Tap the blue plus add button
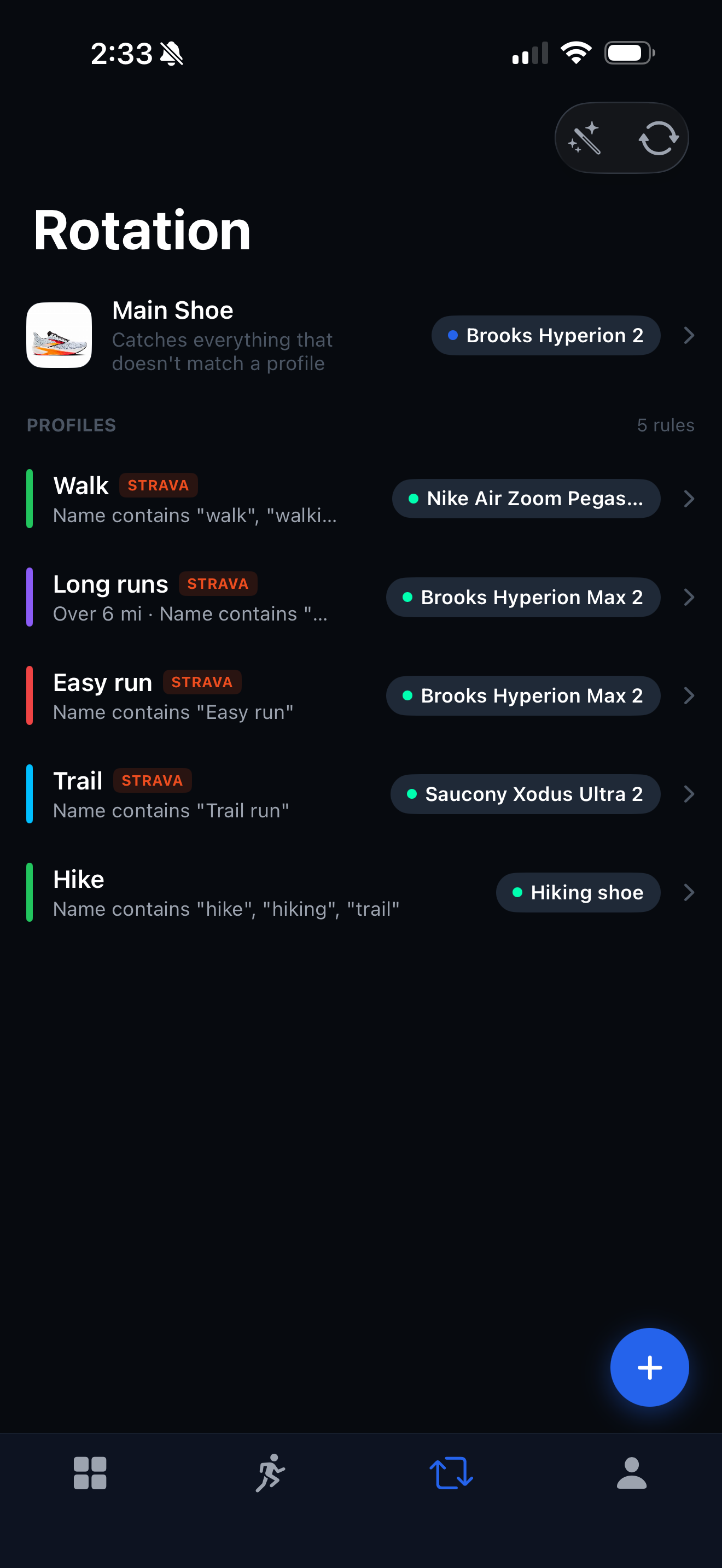 [649, 1367]
